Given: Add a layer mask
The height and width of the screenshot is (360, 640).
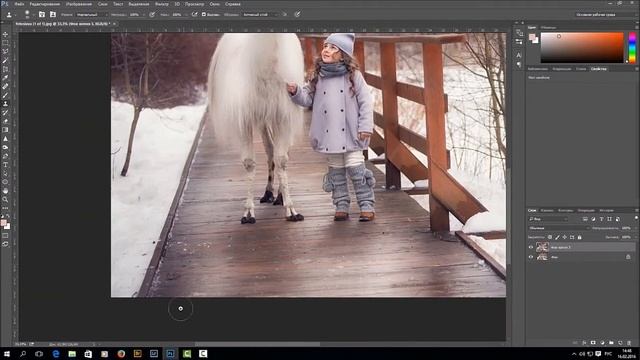Looking at the screenshot, I should [x=593, y=342].
